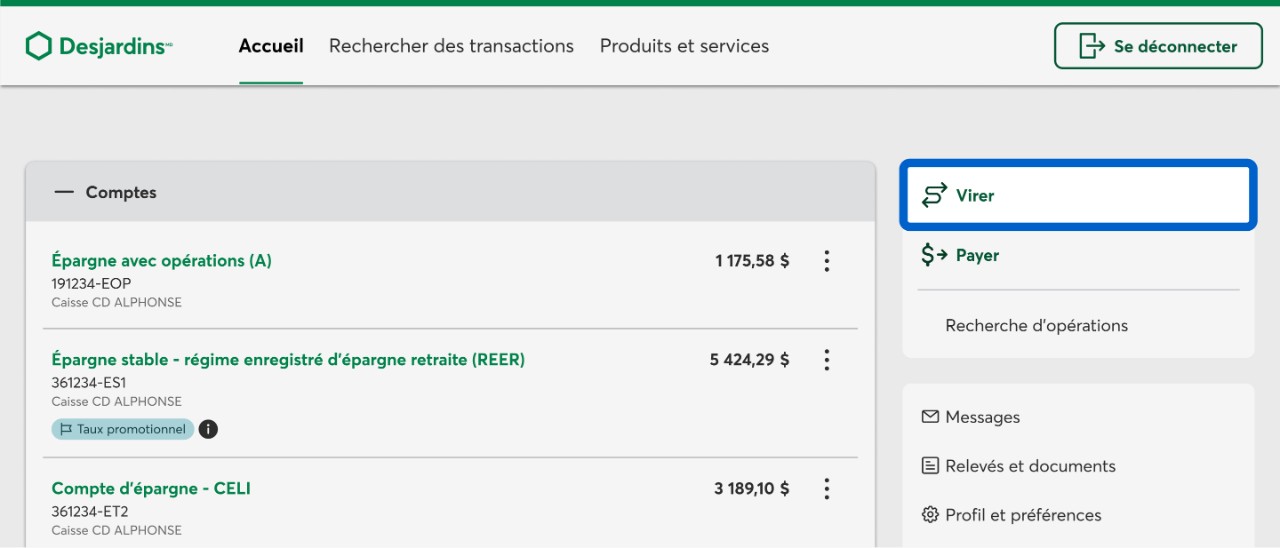The image size is (1280, 548).
Task: Click the Profil et préférences gear icon
Action: [x=930, y=515]
